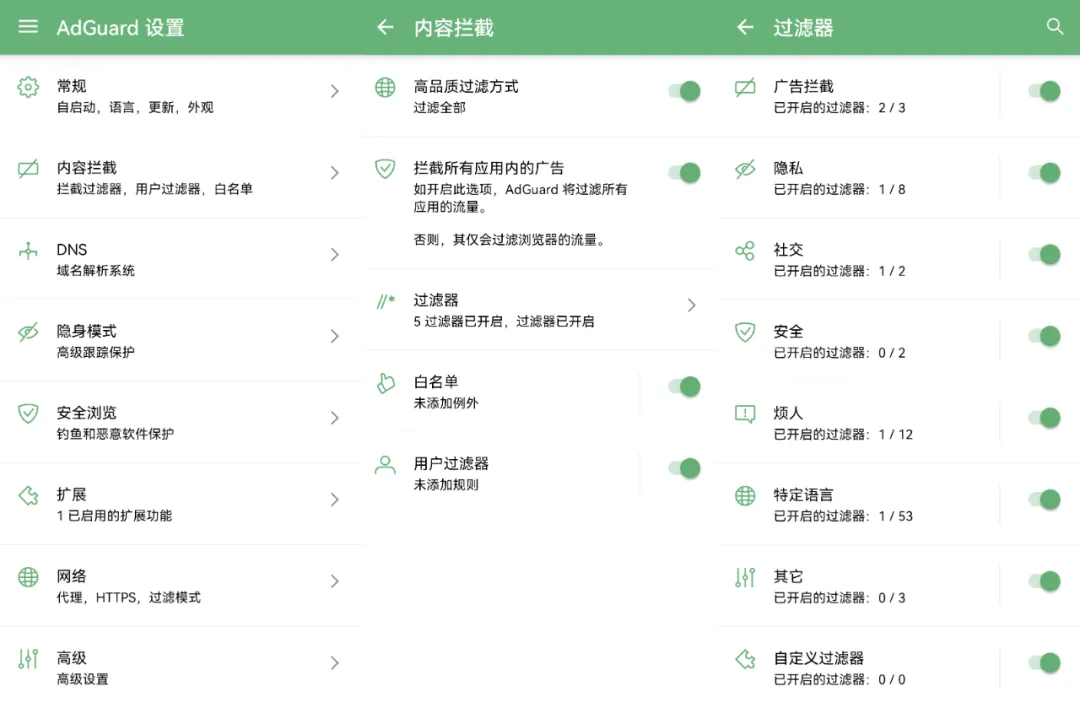Open the 自定义过滤器 category
This screenshot has width=1080, height=724.
point(860,668)
